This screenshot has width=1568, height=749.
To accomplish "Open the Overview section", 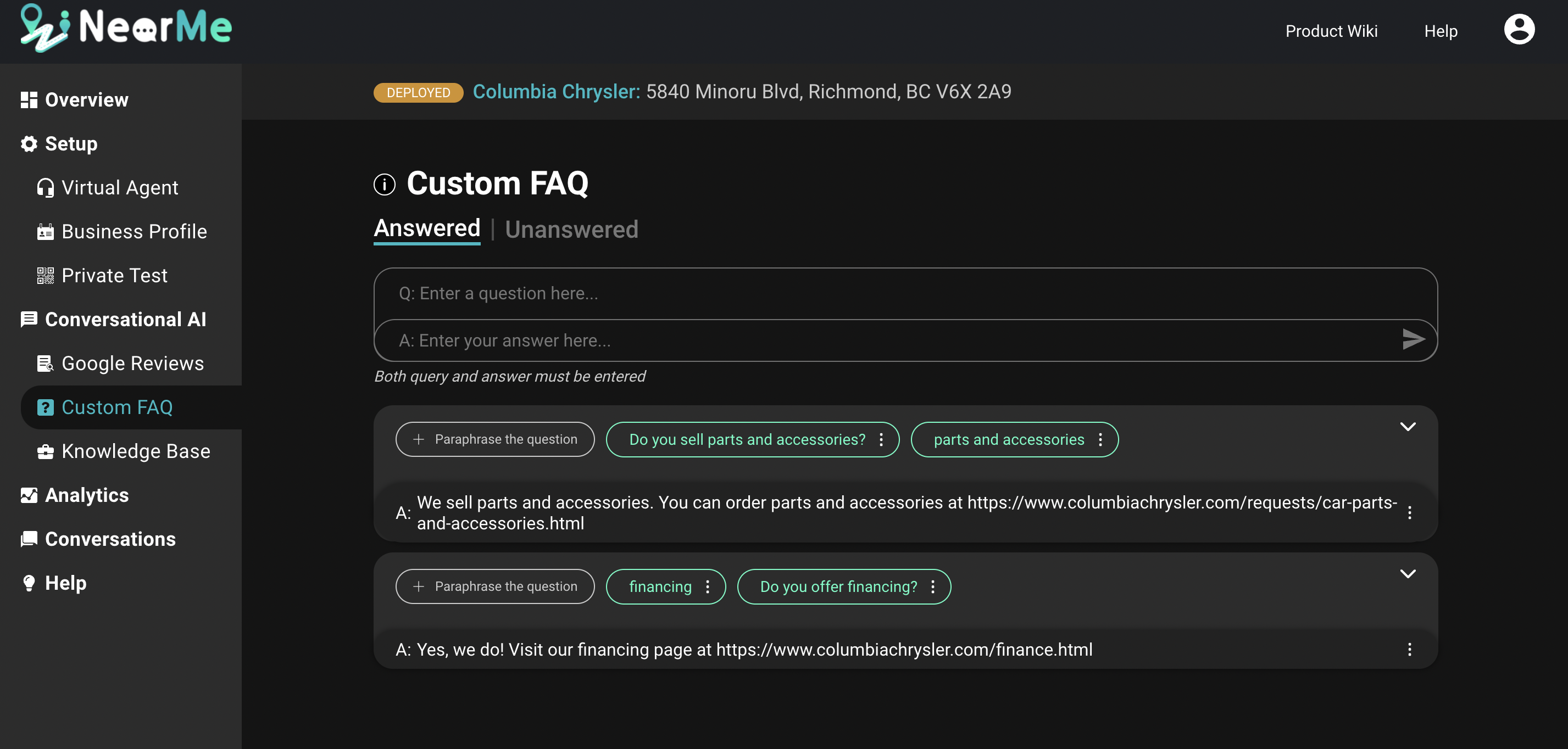I will [x=86, y=99].
